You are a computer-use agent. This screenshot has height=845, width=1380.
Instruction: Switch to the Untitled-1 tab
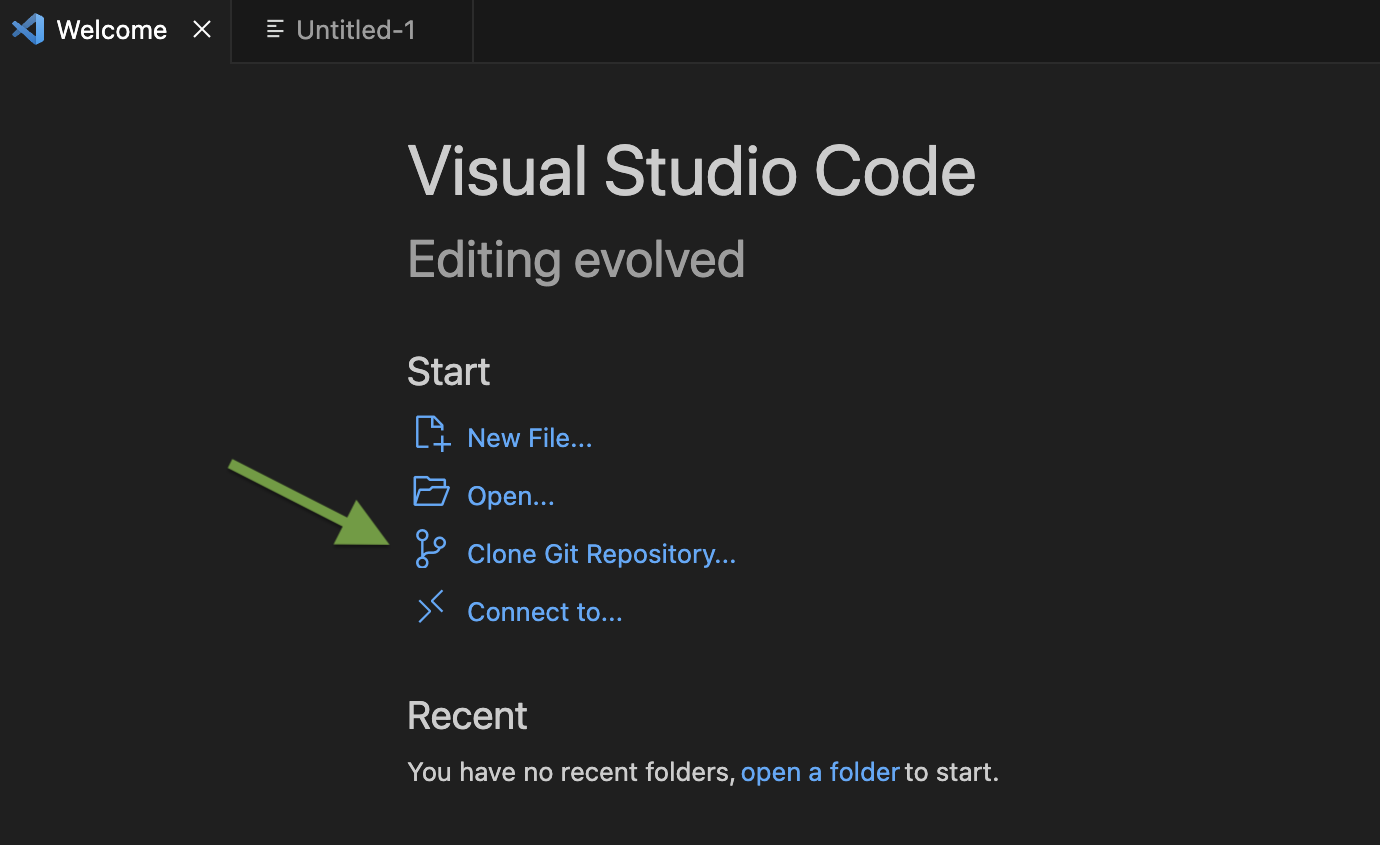pyautogui.click(x=355, y=30)
